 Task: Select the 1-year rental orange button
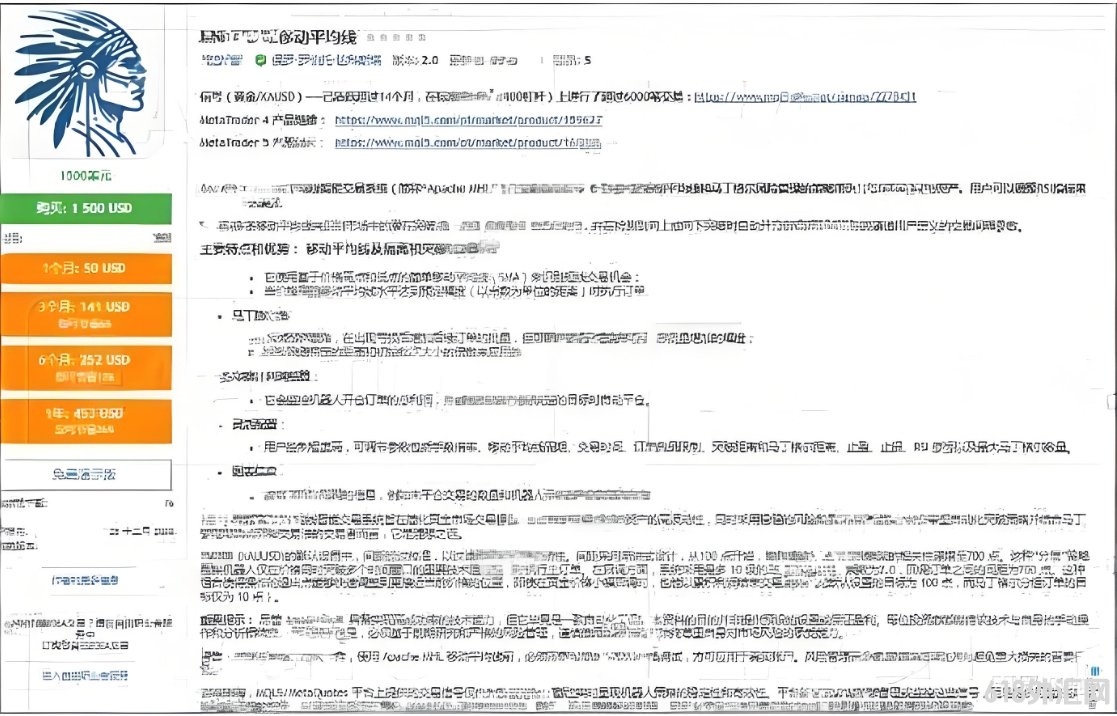click(x=85, y=420)
